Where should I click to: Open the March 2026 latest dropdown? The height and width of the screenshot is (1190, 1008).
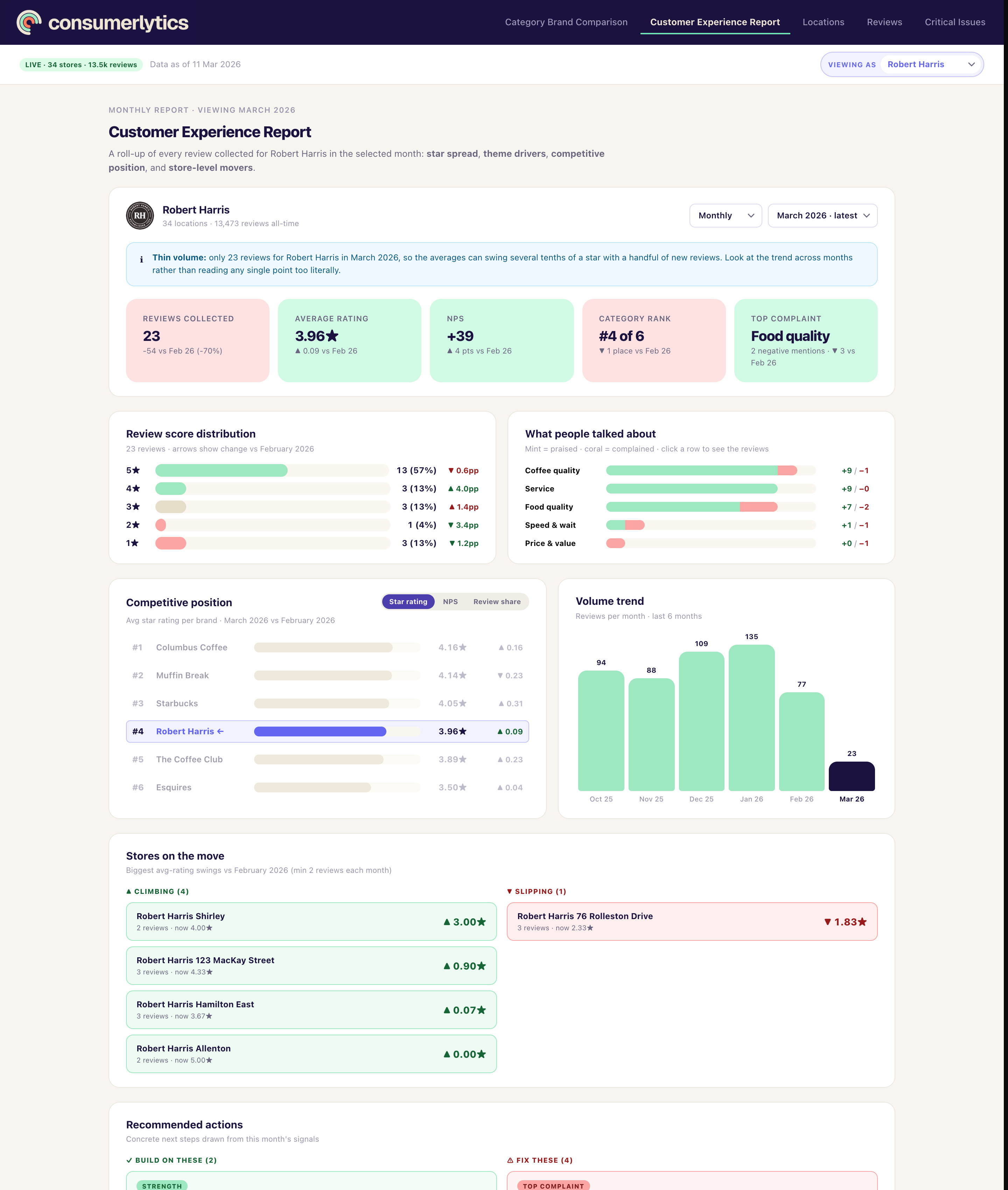tap(822, 215)
